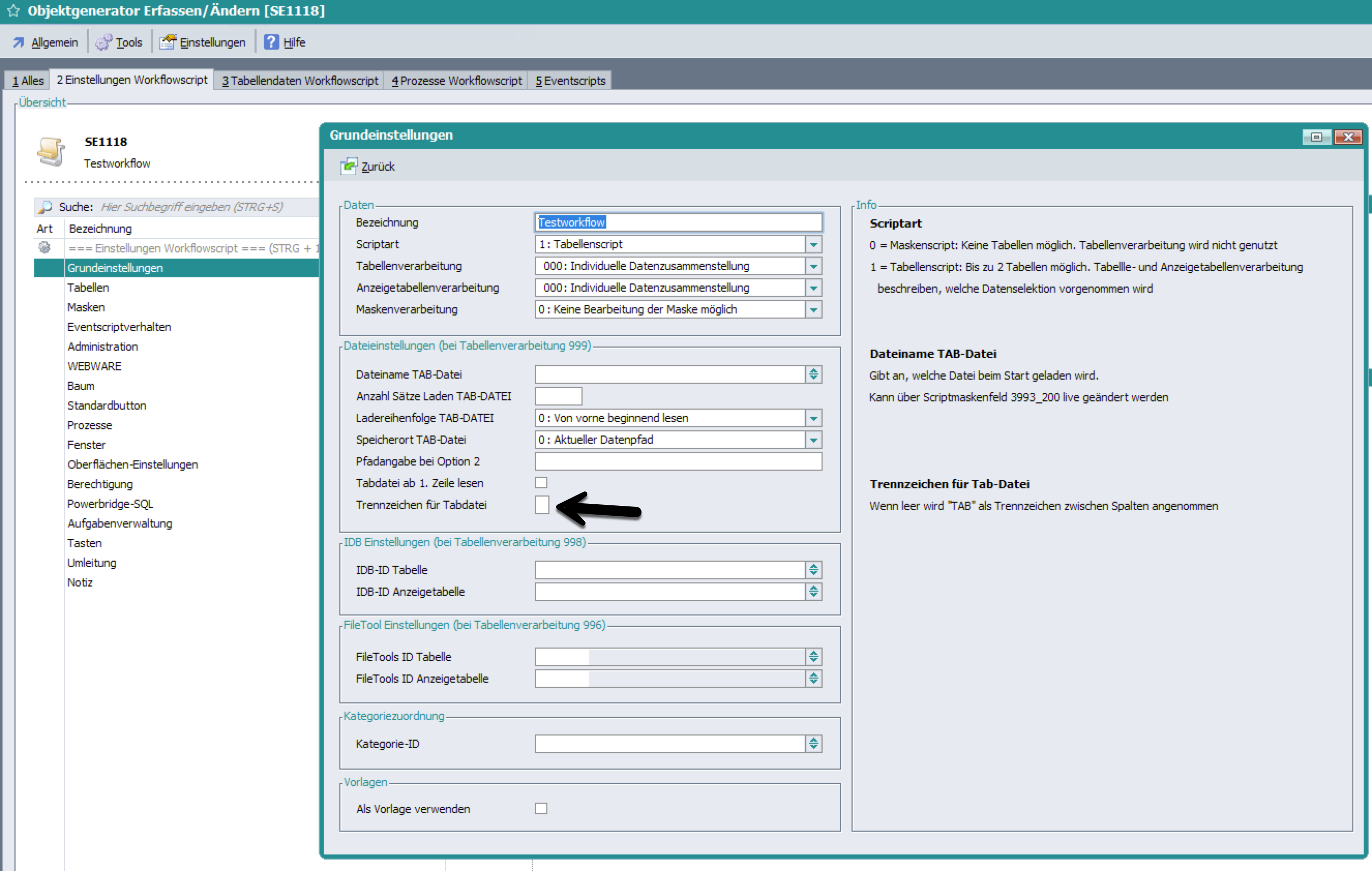Click the IDB-ID Tabelle lookup arrows
The image size is (1372, 871).
tap(814, 569)
